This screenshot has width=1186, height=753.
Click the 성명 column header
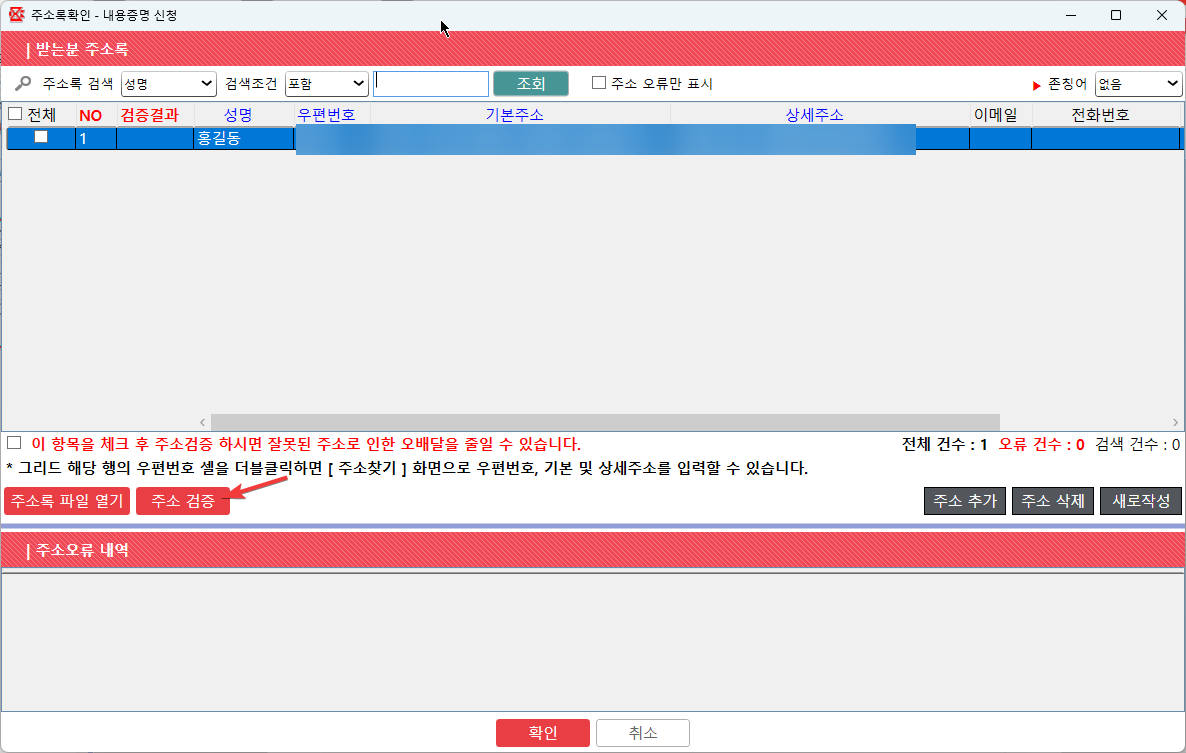coord(238,115)
